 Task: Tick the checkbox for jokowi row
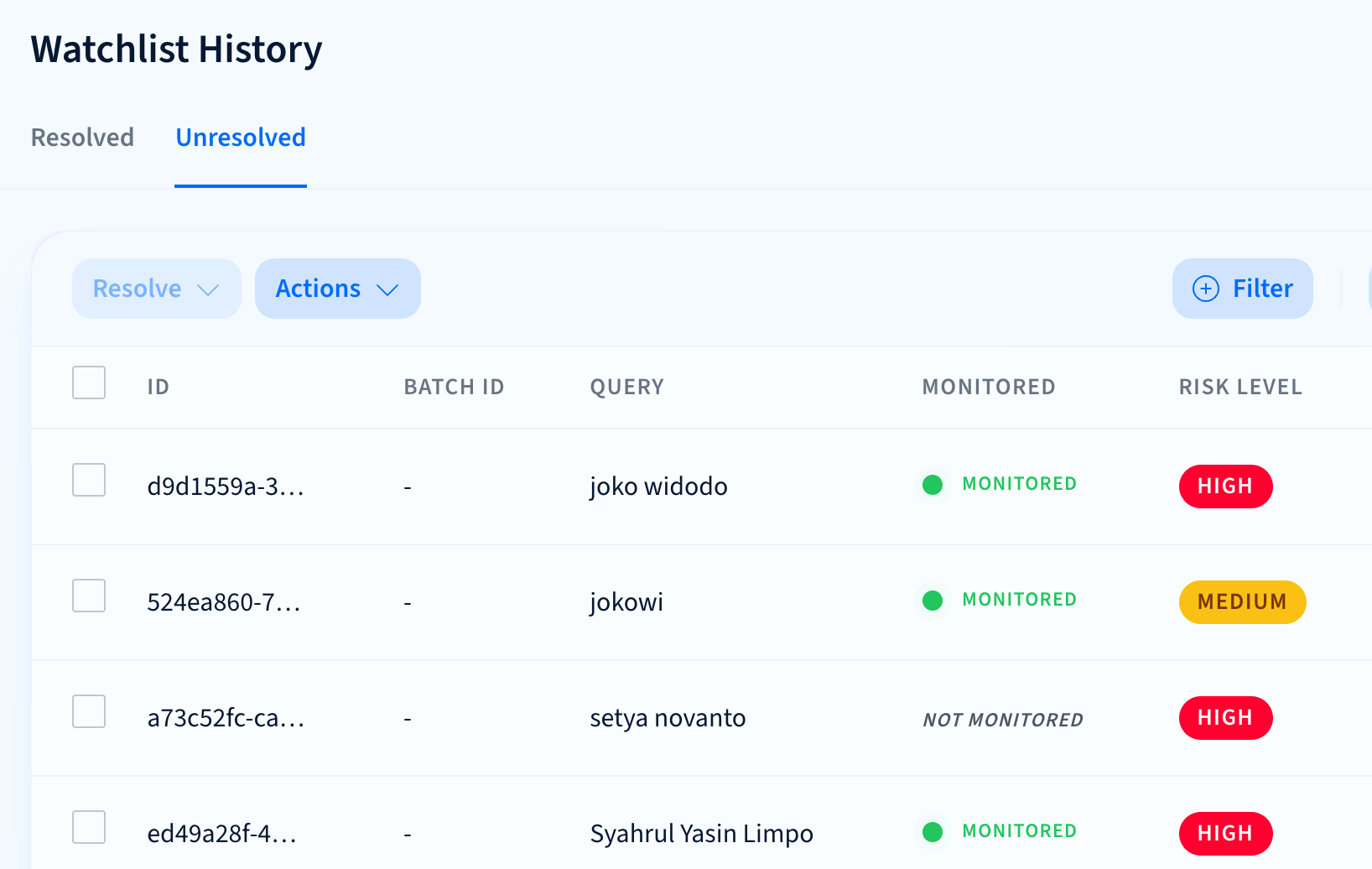pos(89,596)
